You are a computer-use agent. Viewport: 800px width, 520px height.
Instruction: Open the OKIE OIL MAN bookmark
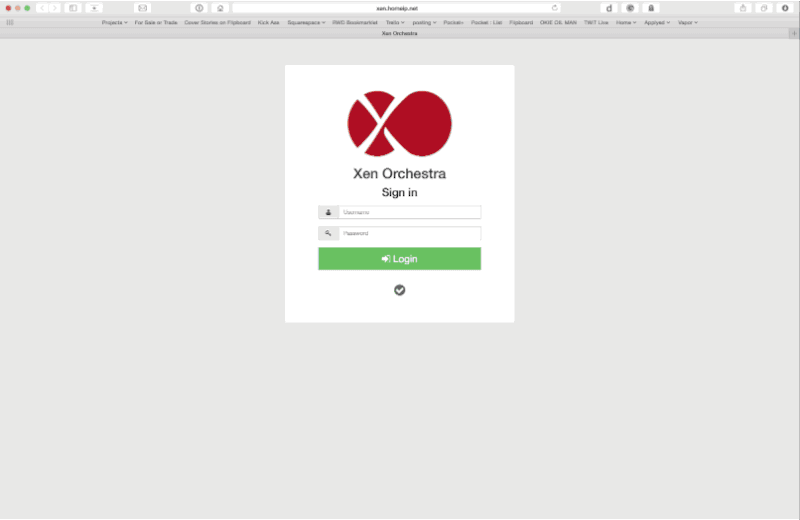point(558,22)
